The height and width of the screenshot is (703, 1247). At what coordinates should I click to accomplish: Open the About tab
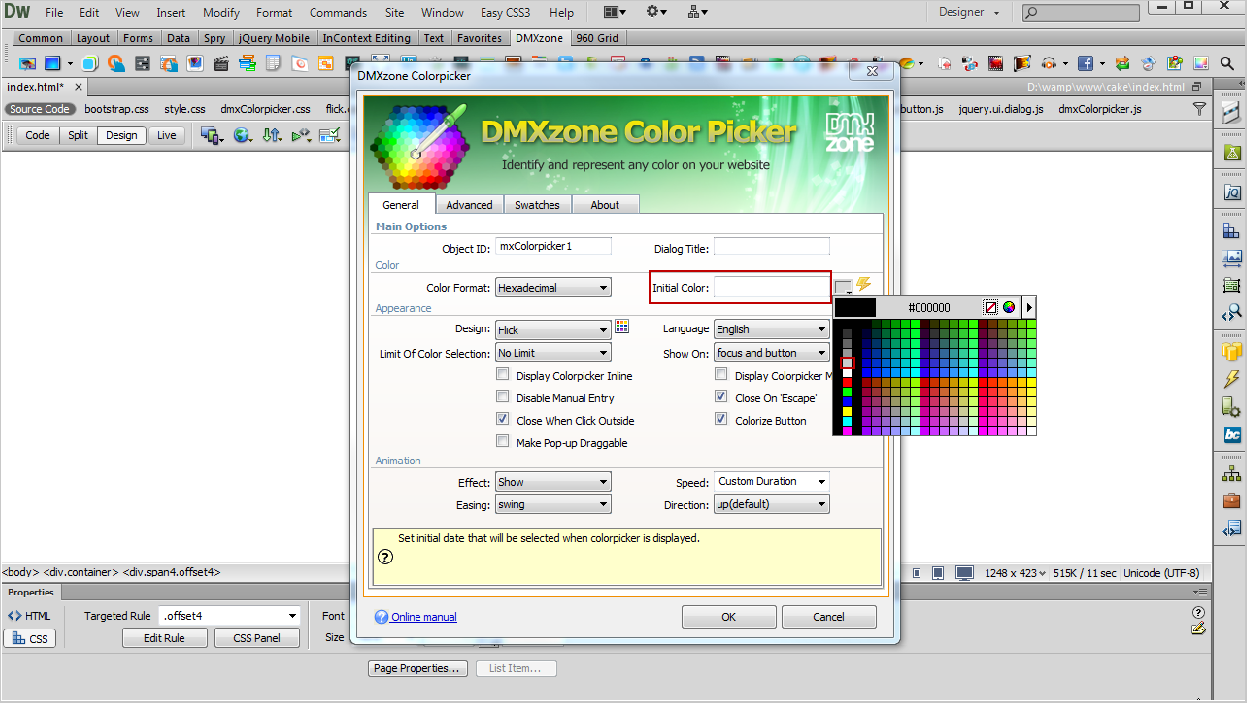[605, 205]
